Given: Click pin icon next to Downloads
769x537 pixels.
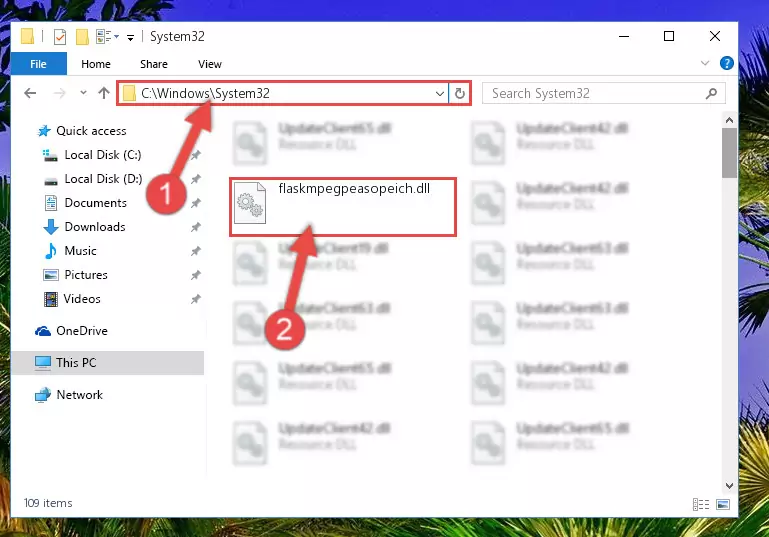Looking at the screenshot, I should (196, 227).
